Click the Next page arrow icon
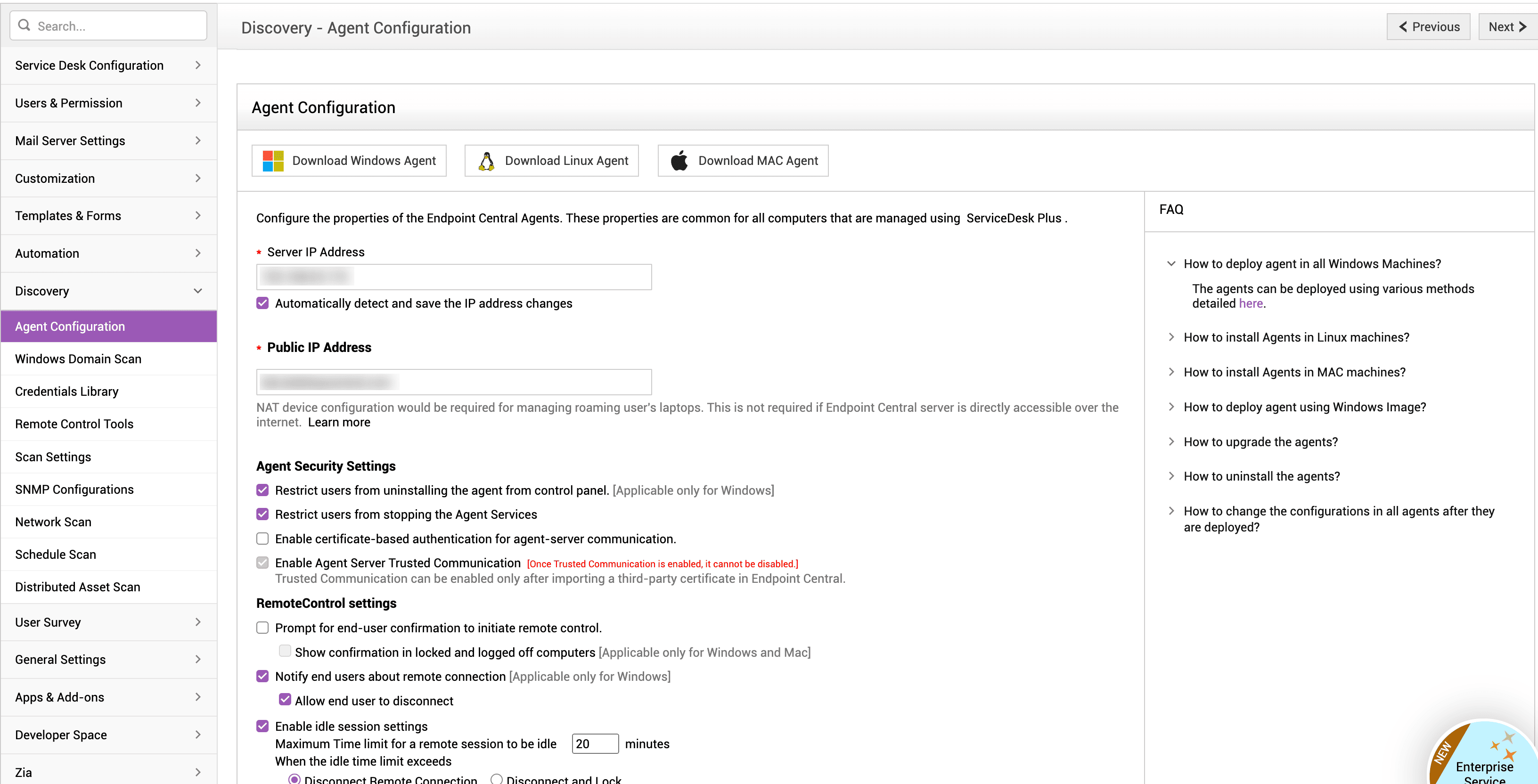Image resolution: width=1538 pixels, height=784 pixels. coord(1522,27)
